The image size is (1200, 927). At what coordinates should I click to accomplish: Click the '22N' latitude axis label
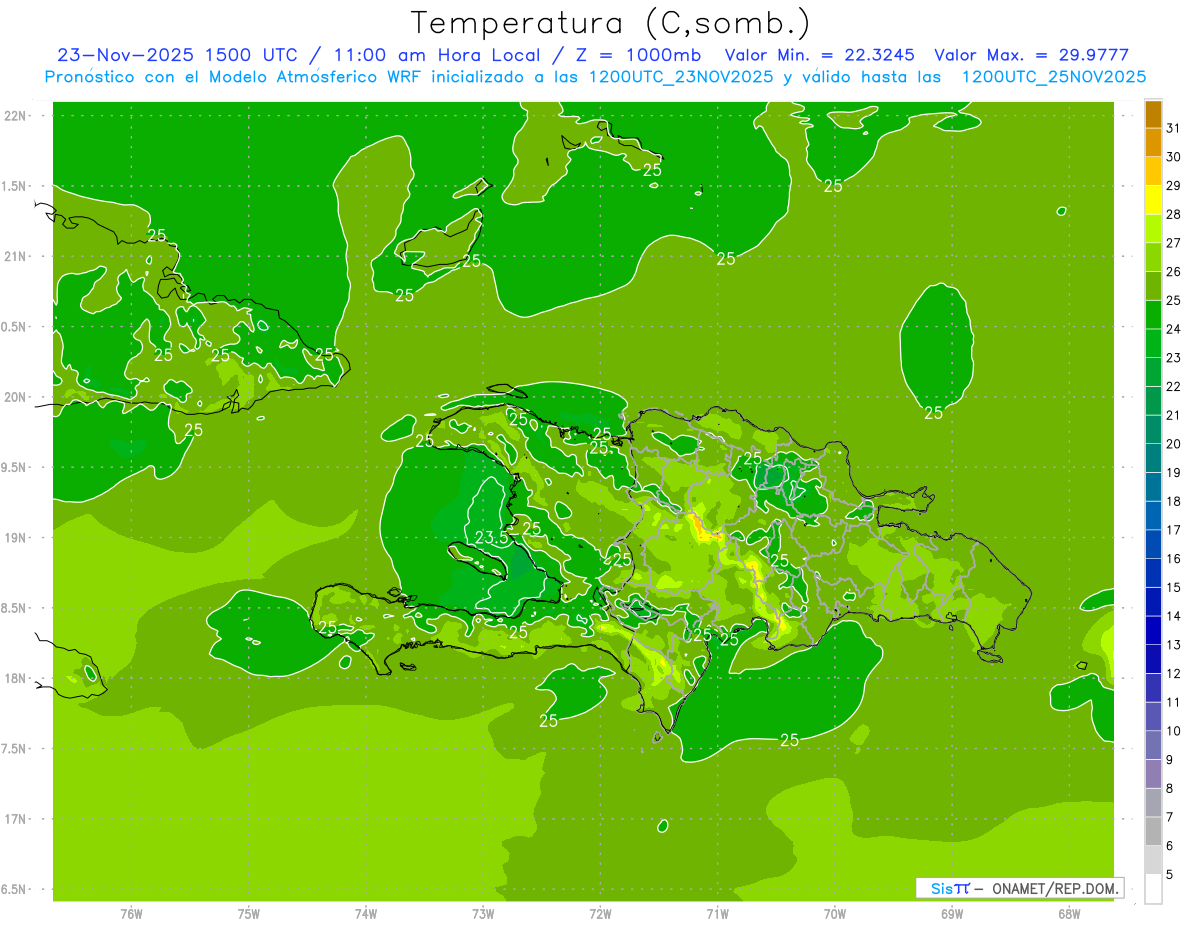tap(15, 116)
